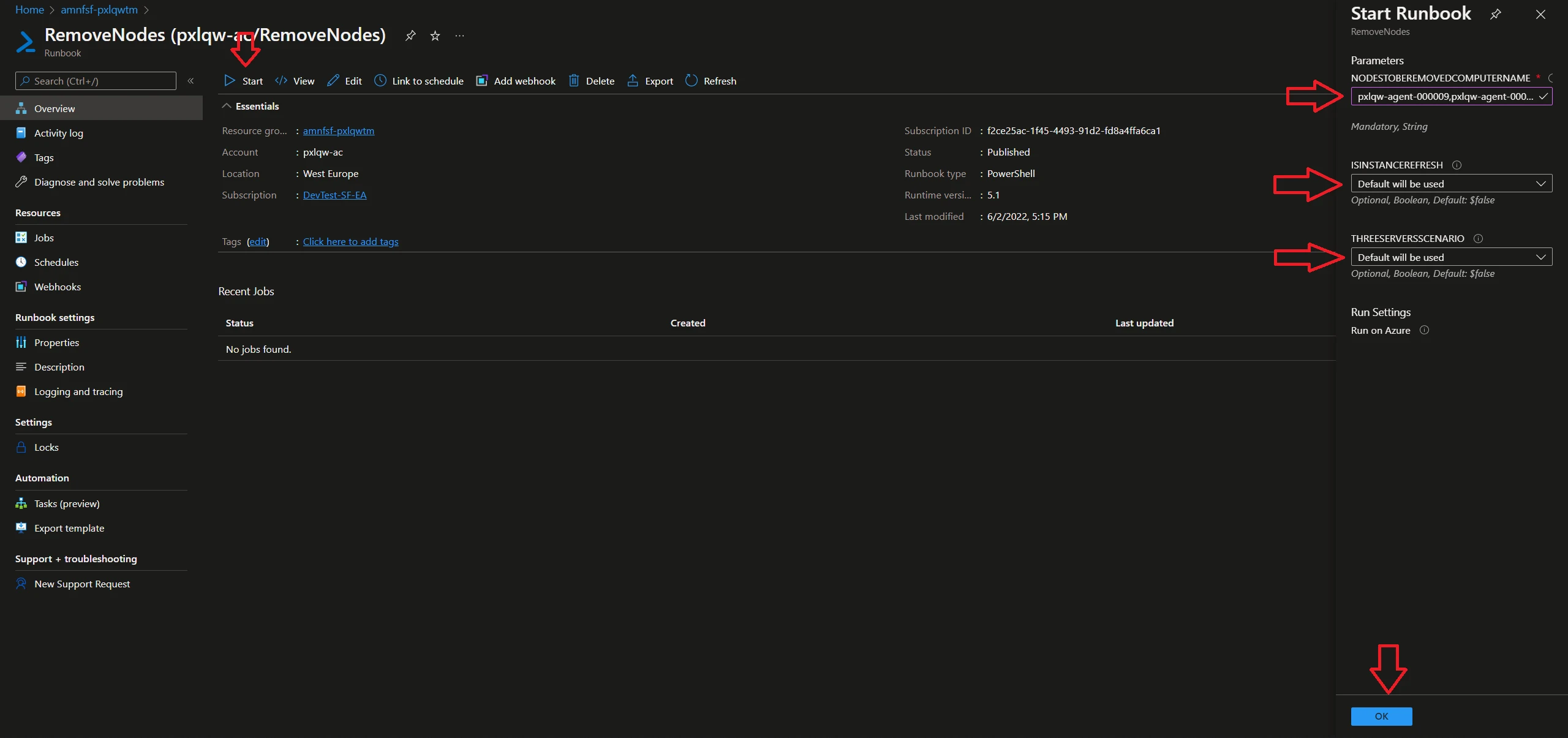Screen dimensions: 1568x738
Task: Open Overview in sidebar
Action: 101,108
